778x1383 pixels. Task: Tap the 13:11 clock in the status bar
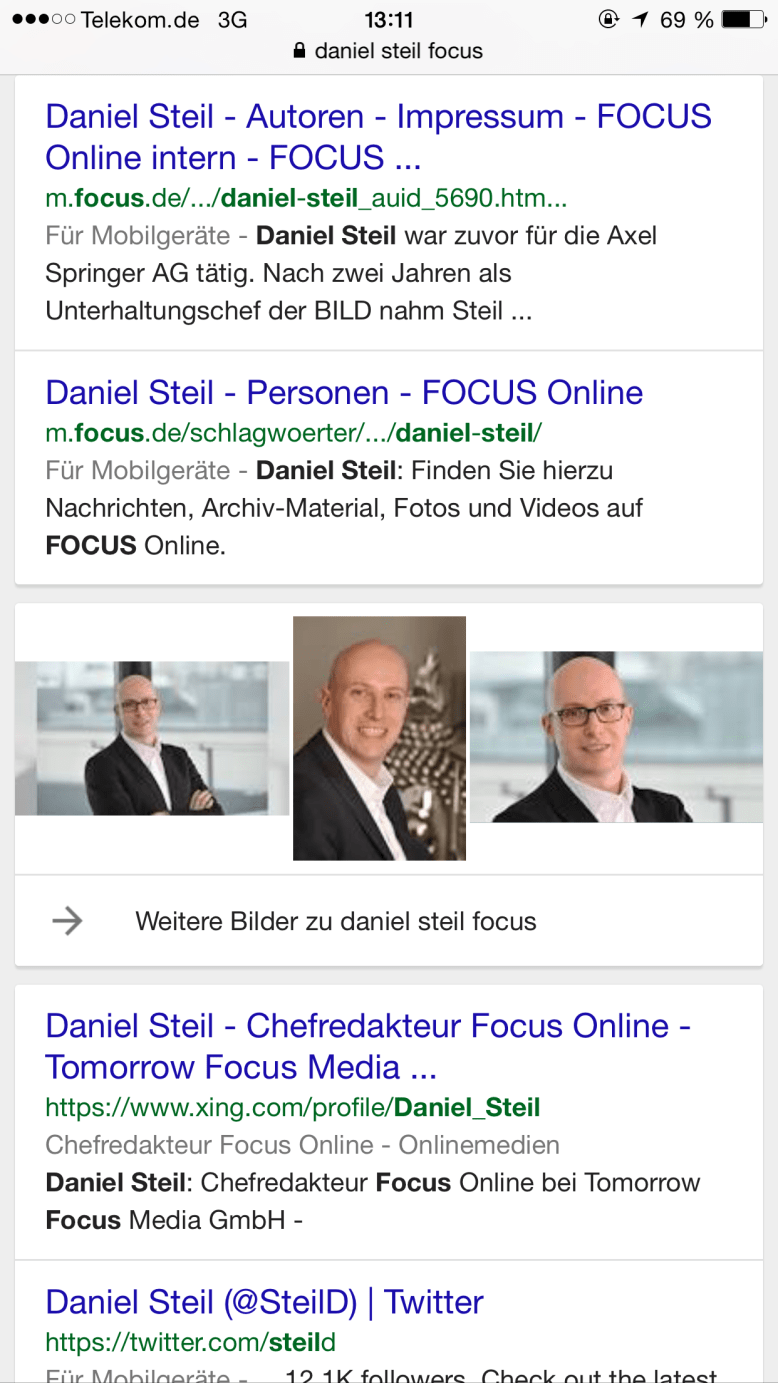coord(389,19)
